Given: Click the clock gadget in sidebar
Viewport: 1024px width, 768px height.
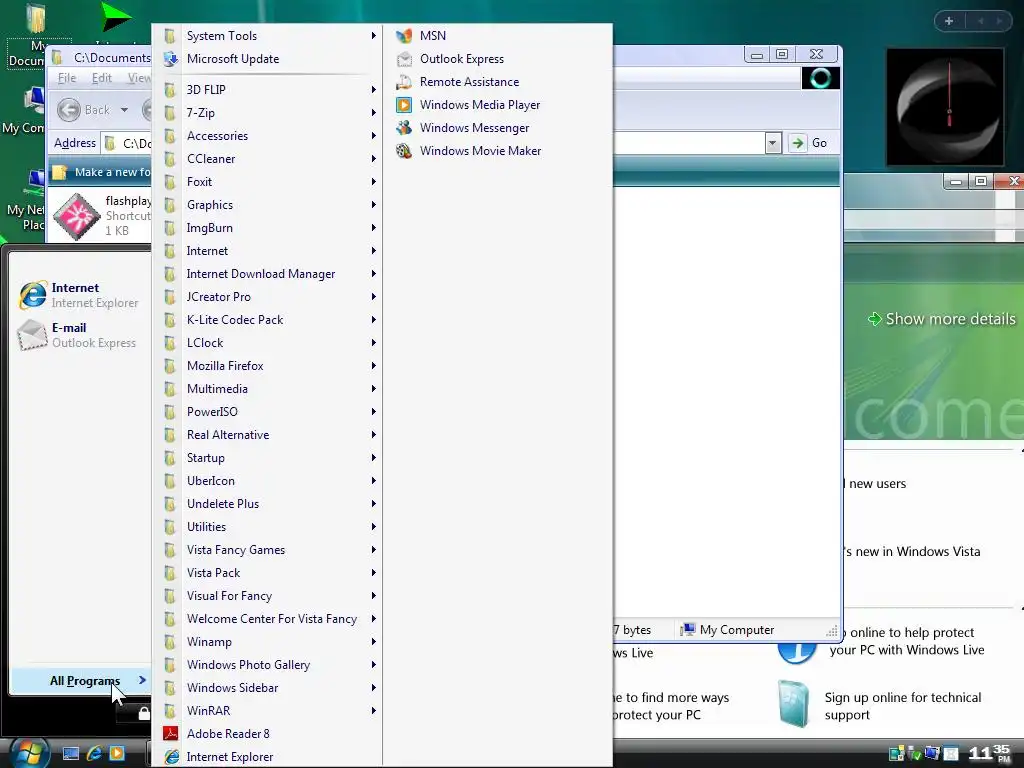Looking at the screenshot, I should pyautogui.click(x=945, y=106).
